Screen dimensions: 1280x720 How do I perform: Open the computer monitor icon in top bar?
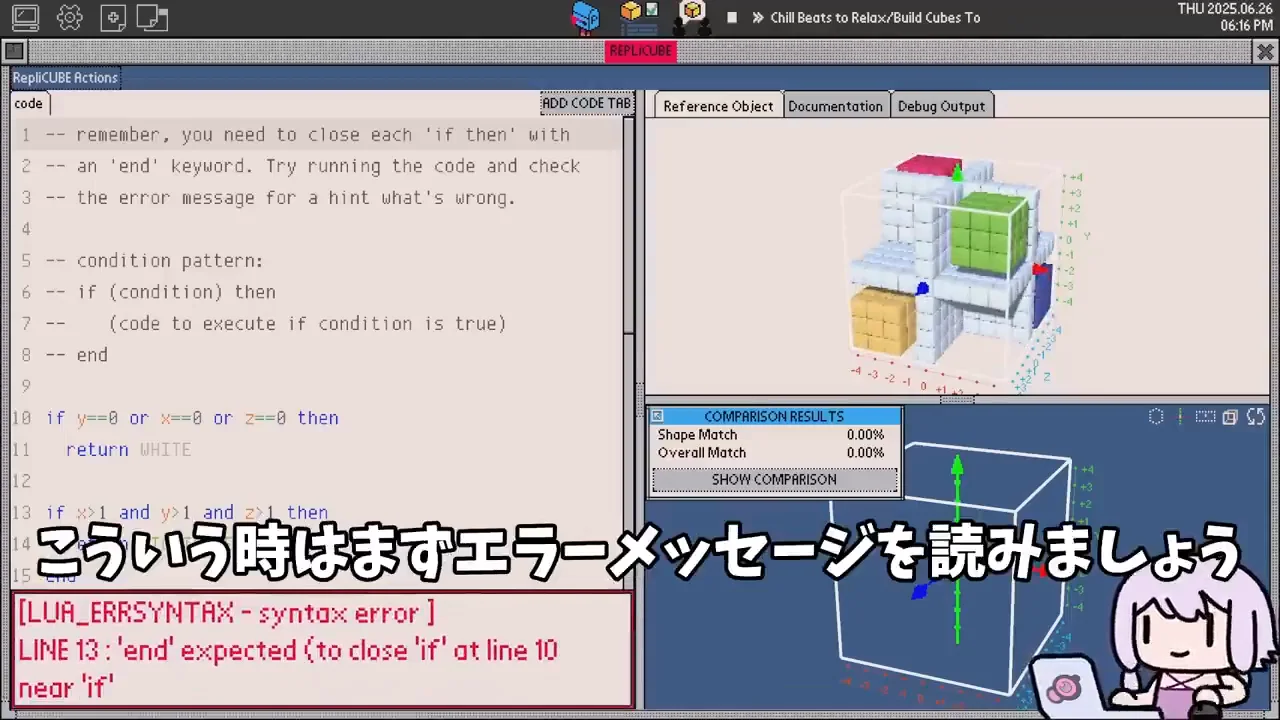[x=25, y=17]
